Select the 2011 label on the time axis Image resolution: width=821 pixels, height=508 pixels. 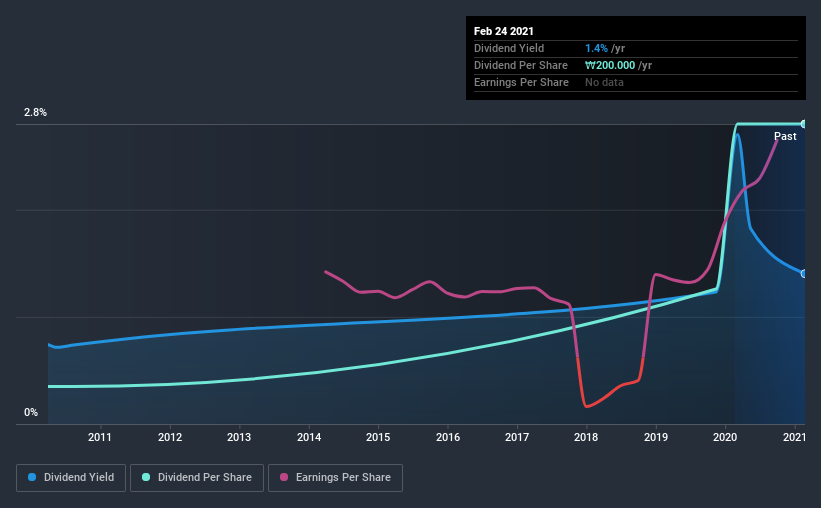[99, 437]
